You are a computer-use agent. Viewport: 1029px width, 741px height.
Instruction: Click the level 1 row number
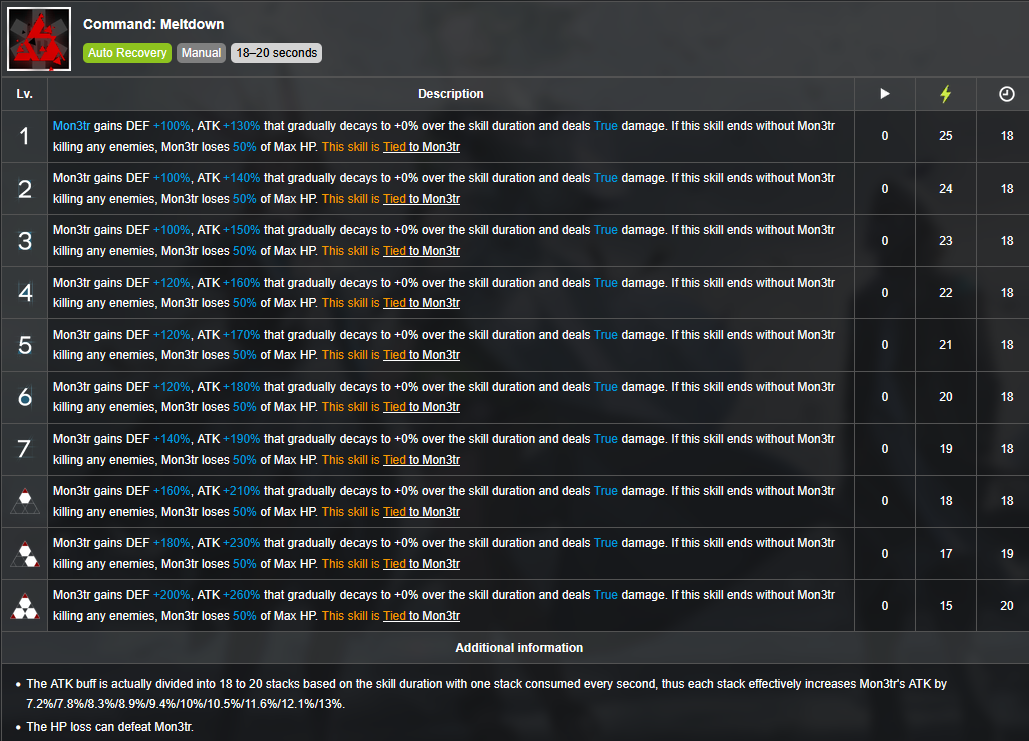(x=24, y=136)
